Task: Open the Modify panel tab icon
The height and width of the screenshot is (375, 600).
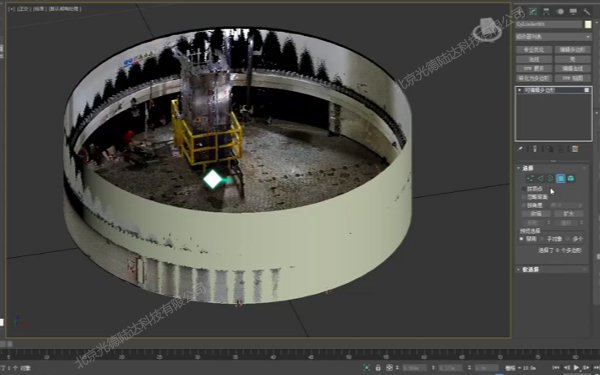Action: (533, 11)
